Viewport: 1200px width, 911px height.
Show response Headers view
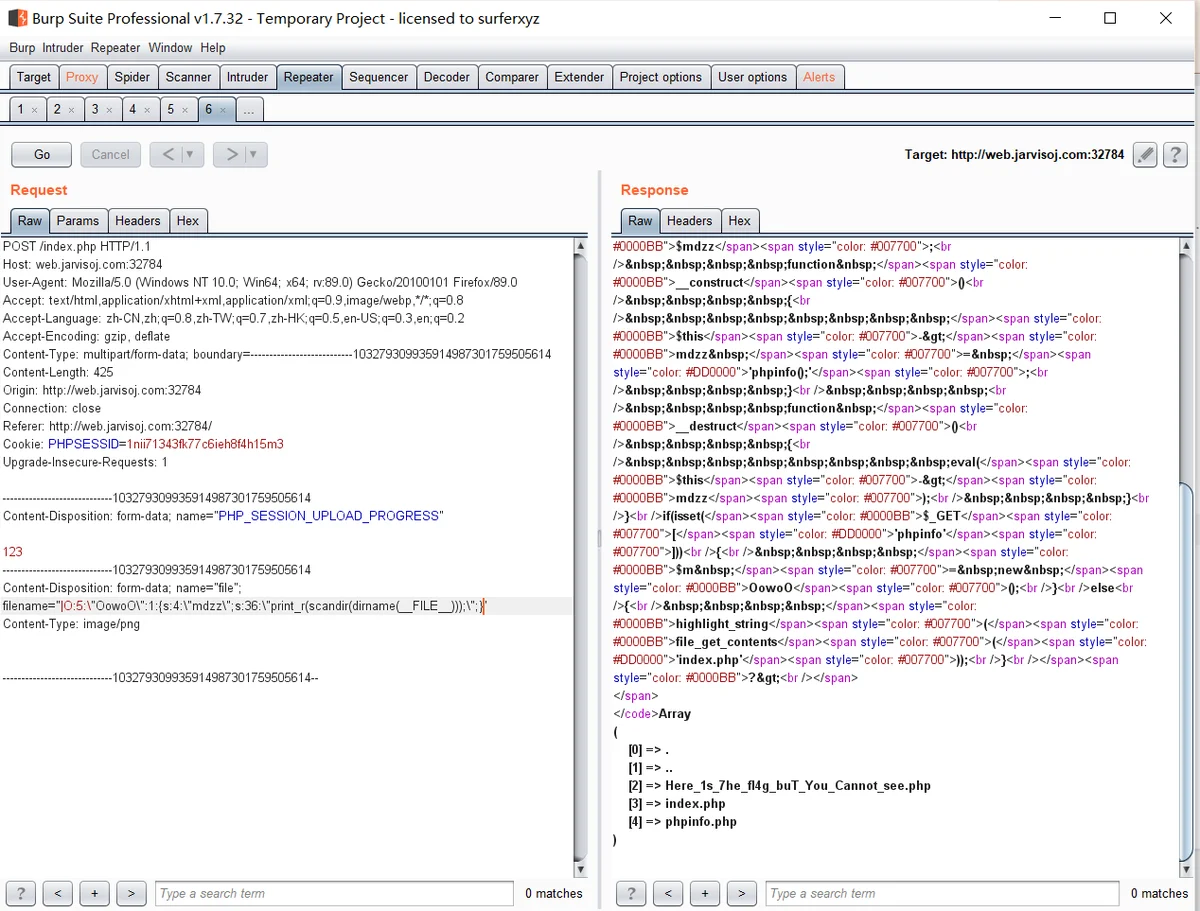tap(690, 221)
